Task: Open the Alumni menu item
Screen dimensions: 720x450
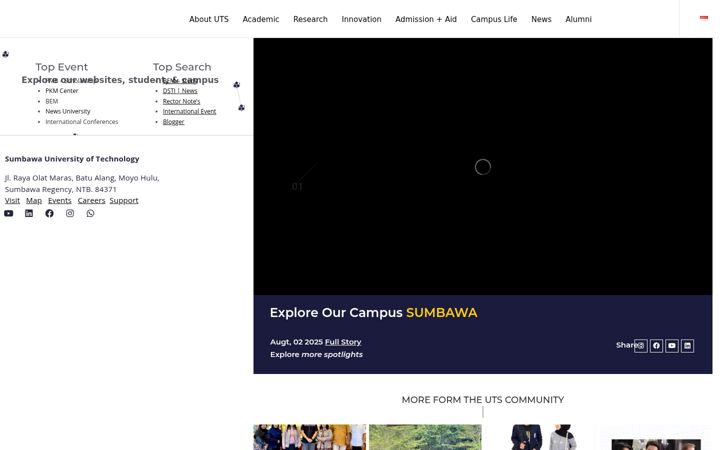Action: pyautogui.click(x=578, y=19)
